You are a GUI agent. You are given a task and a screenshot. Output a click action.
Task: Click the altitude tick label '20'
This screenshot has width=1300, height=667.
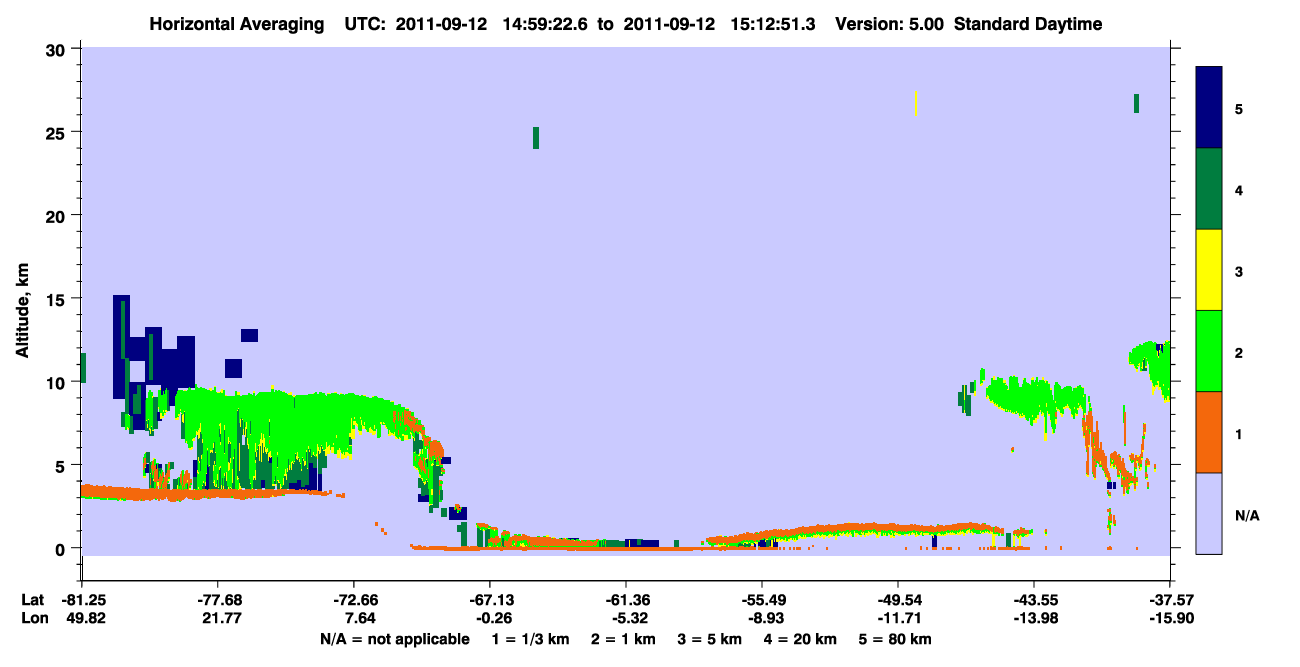(57, 215)
